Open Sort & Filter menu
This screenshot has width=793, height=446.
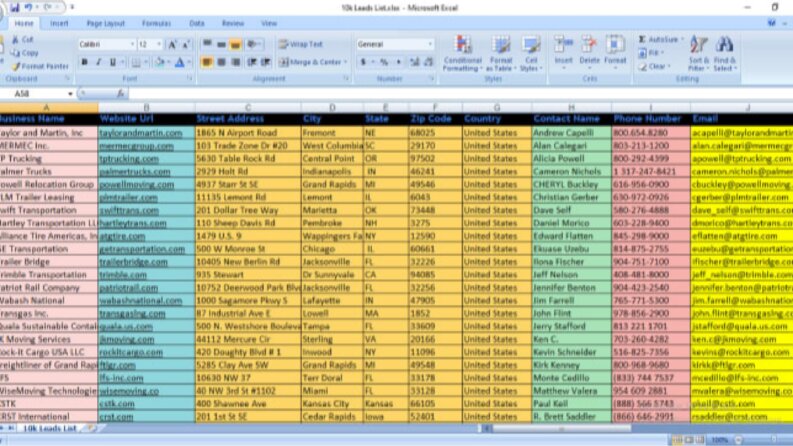[698, 53]
